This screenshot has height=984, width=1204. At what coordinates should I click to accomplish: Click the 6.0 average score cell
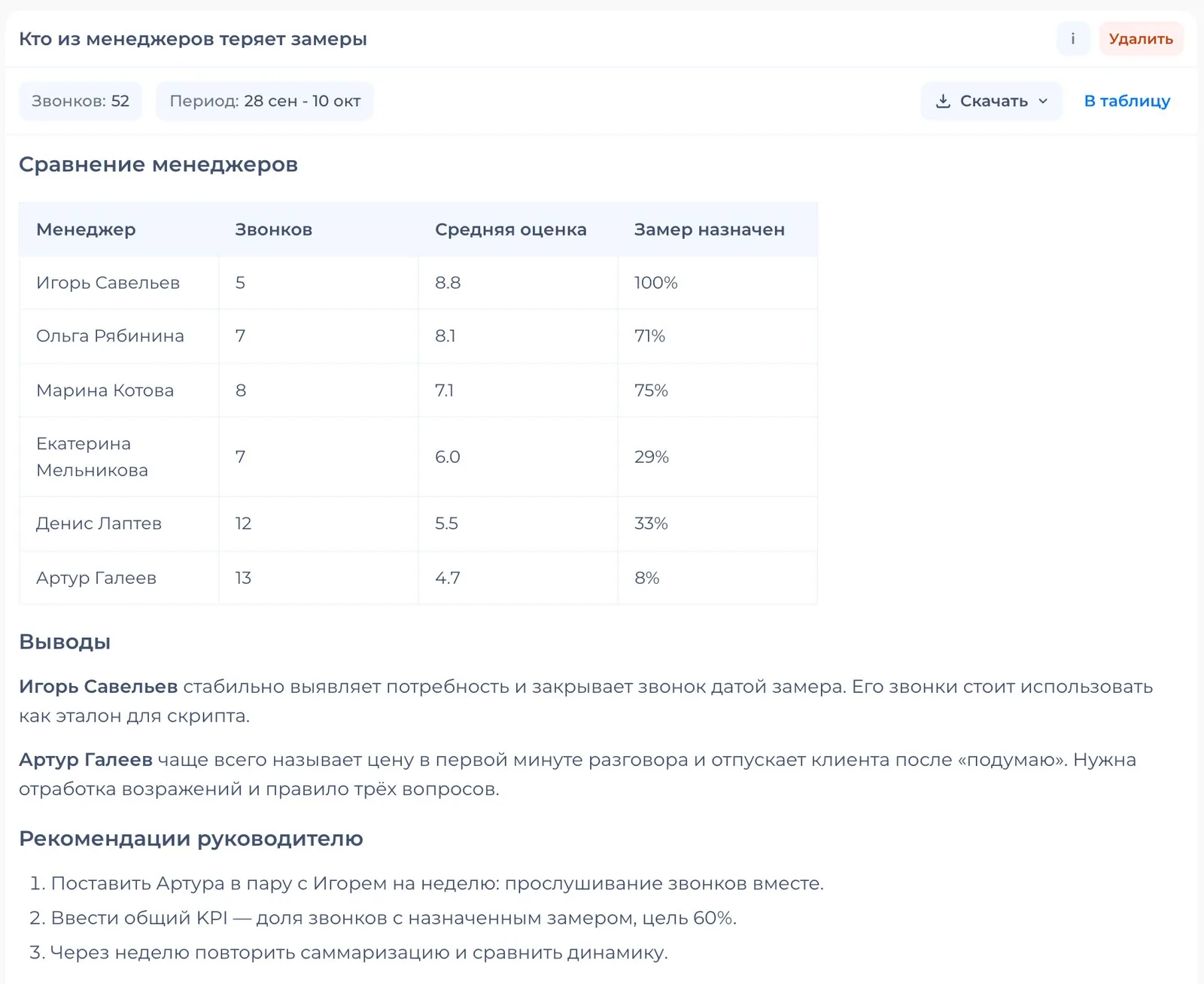click(518, 457)
